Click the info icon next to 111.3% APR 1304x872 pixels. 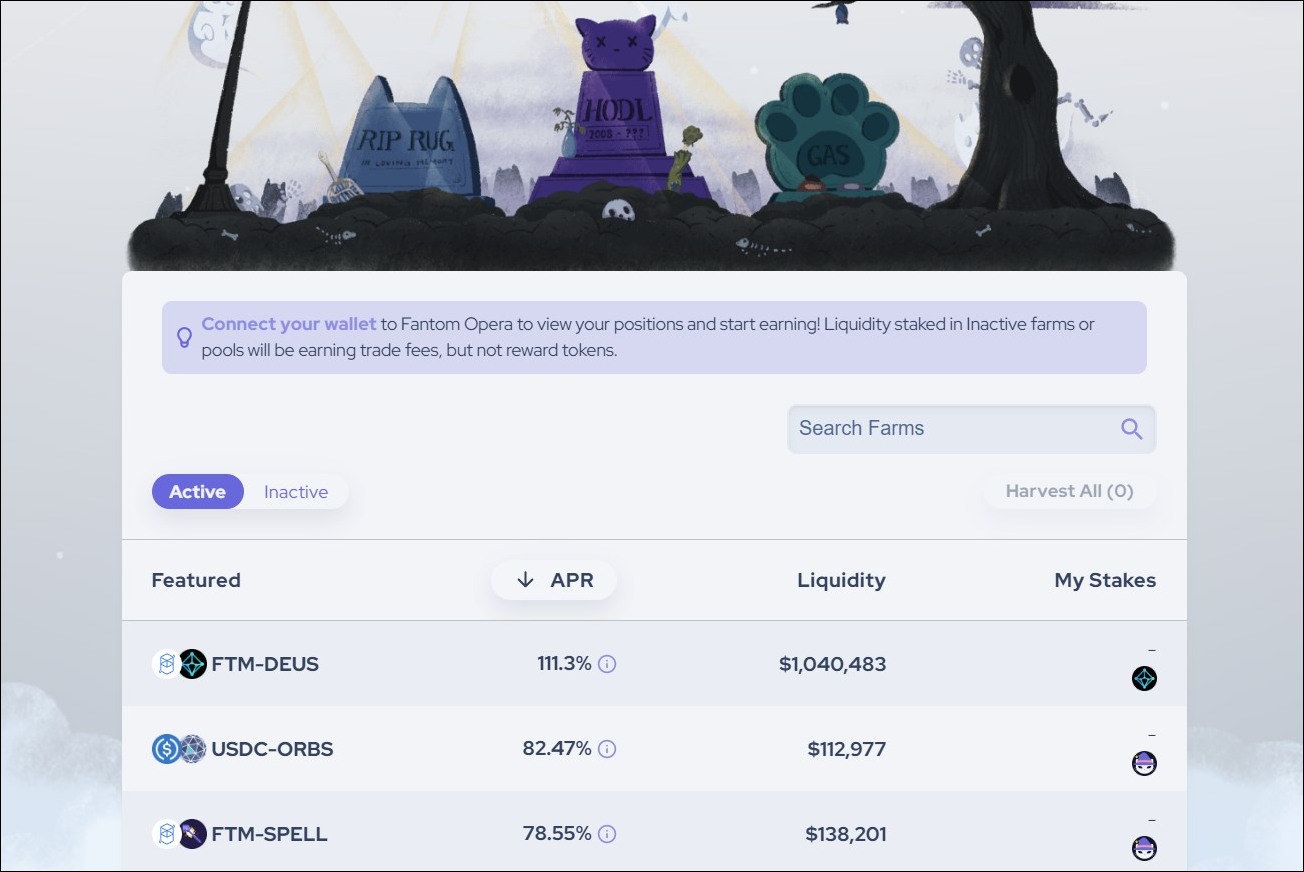point(607,664)
